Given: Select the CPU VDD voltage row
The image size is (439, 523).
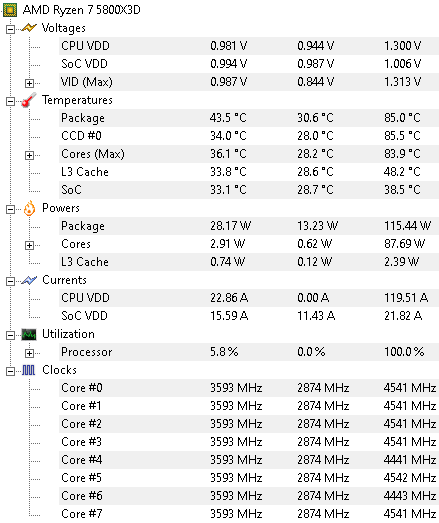Looking at the screenshot, I should pos(249,46).
